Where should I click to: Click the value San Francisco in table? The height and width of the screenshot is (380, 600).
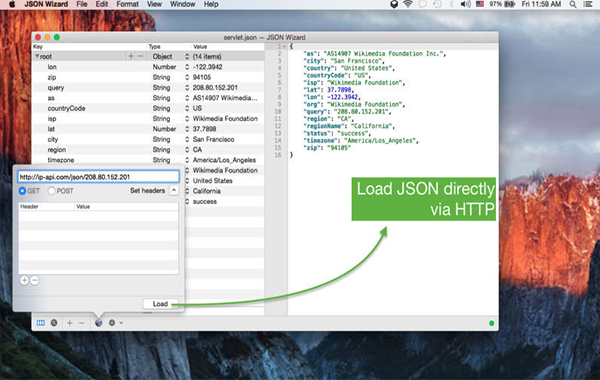tap(214, 139)
